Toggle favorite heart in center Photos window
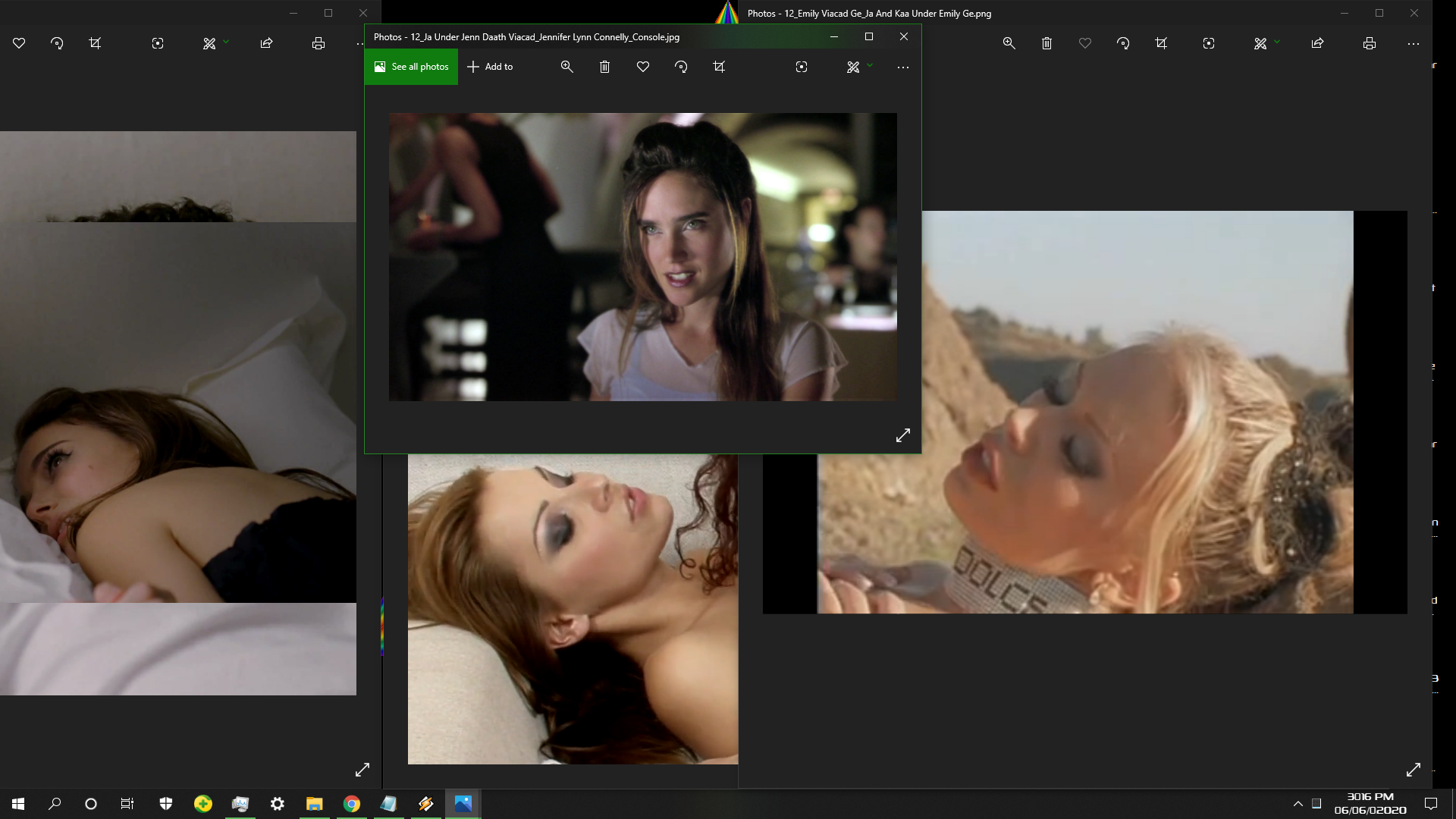Image resolution: width=1456 pixels, height=819 pixels. (642, 67)
